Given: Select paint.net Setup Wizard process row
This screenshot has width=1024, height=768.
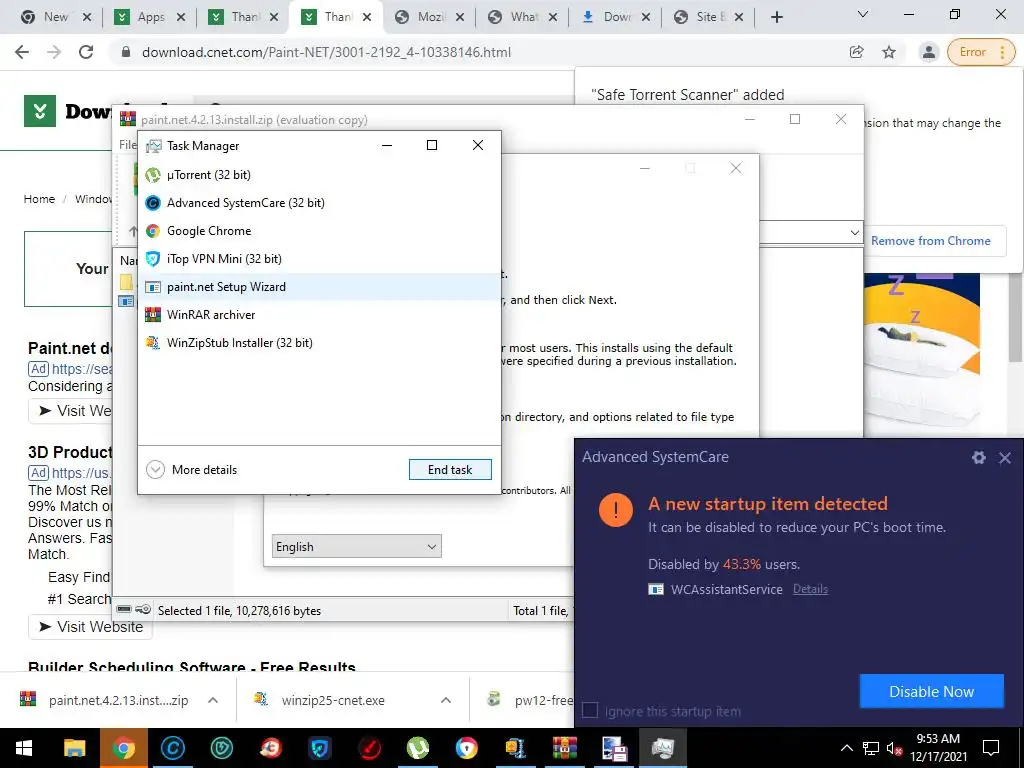Looking at the screenshot, I should click(x=319, y=287).
